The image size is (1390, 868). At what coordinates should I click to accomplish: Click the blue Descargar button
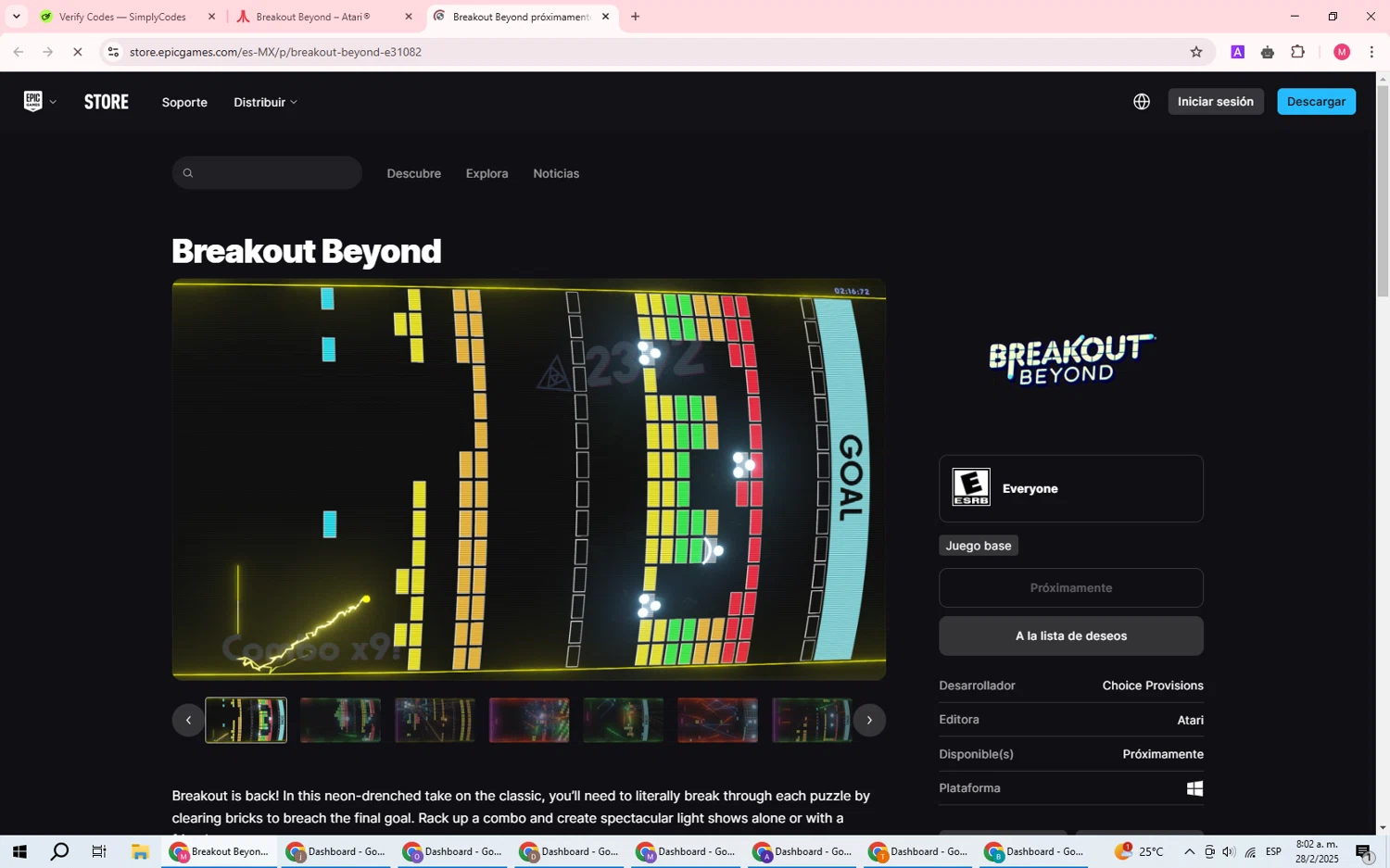click(x=1316, y=102)
